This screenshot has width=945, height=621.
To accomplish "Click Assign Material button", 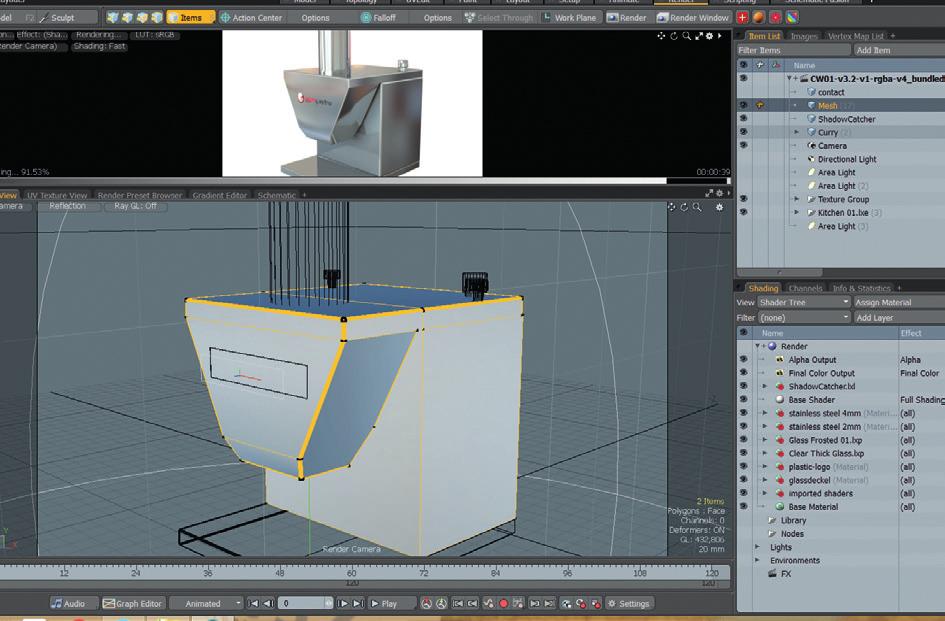I will [x=898, y=302].
